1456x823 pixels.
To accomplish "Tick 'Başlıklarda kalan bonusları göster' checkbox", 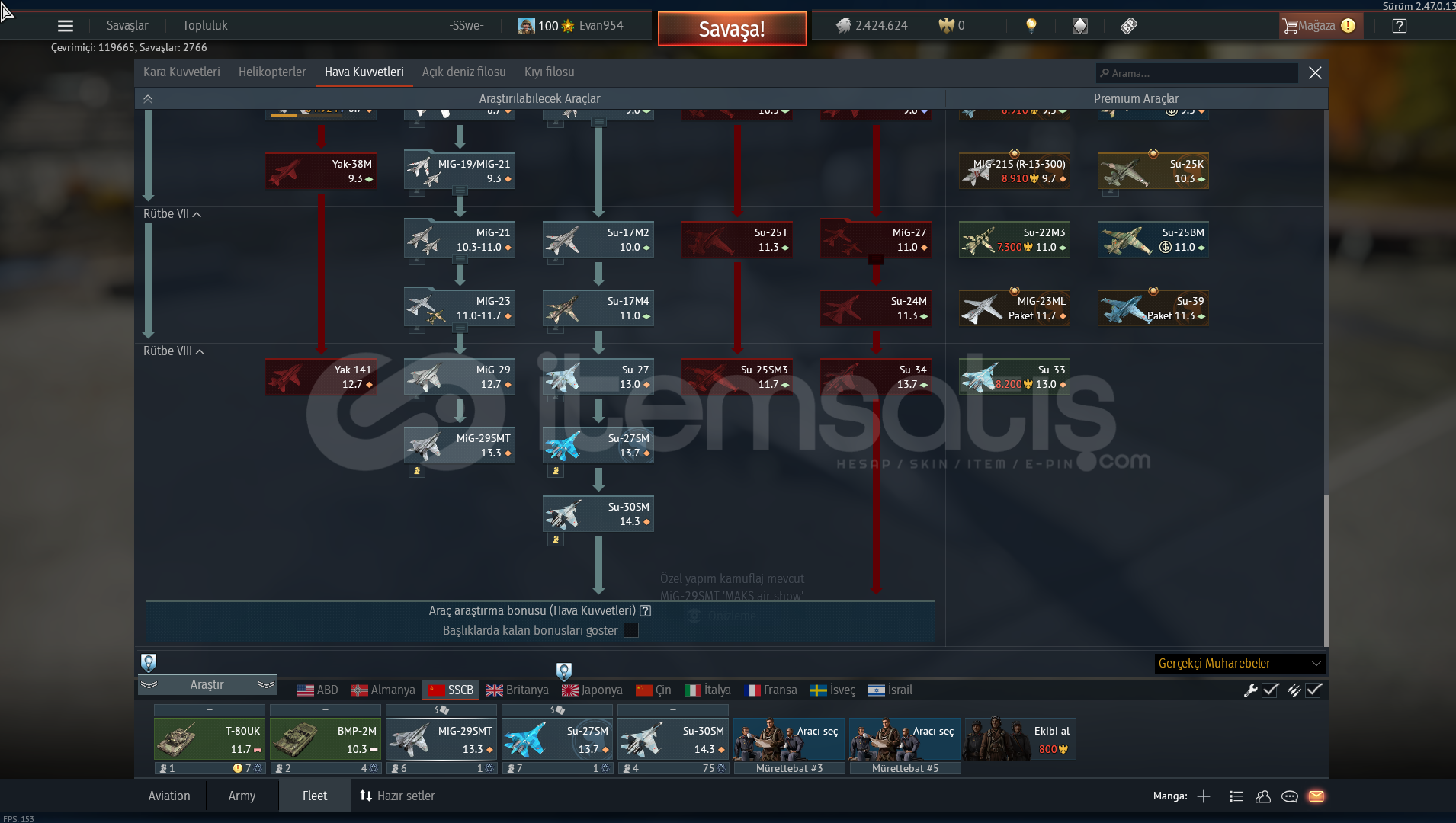I will pos(631,630).
